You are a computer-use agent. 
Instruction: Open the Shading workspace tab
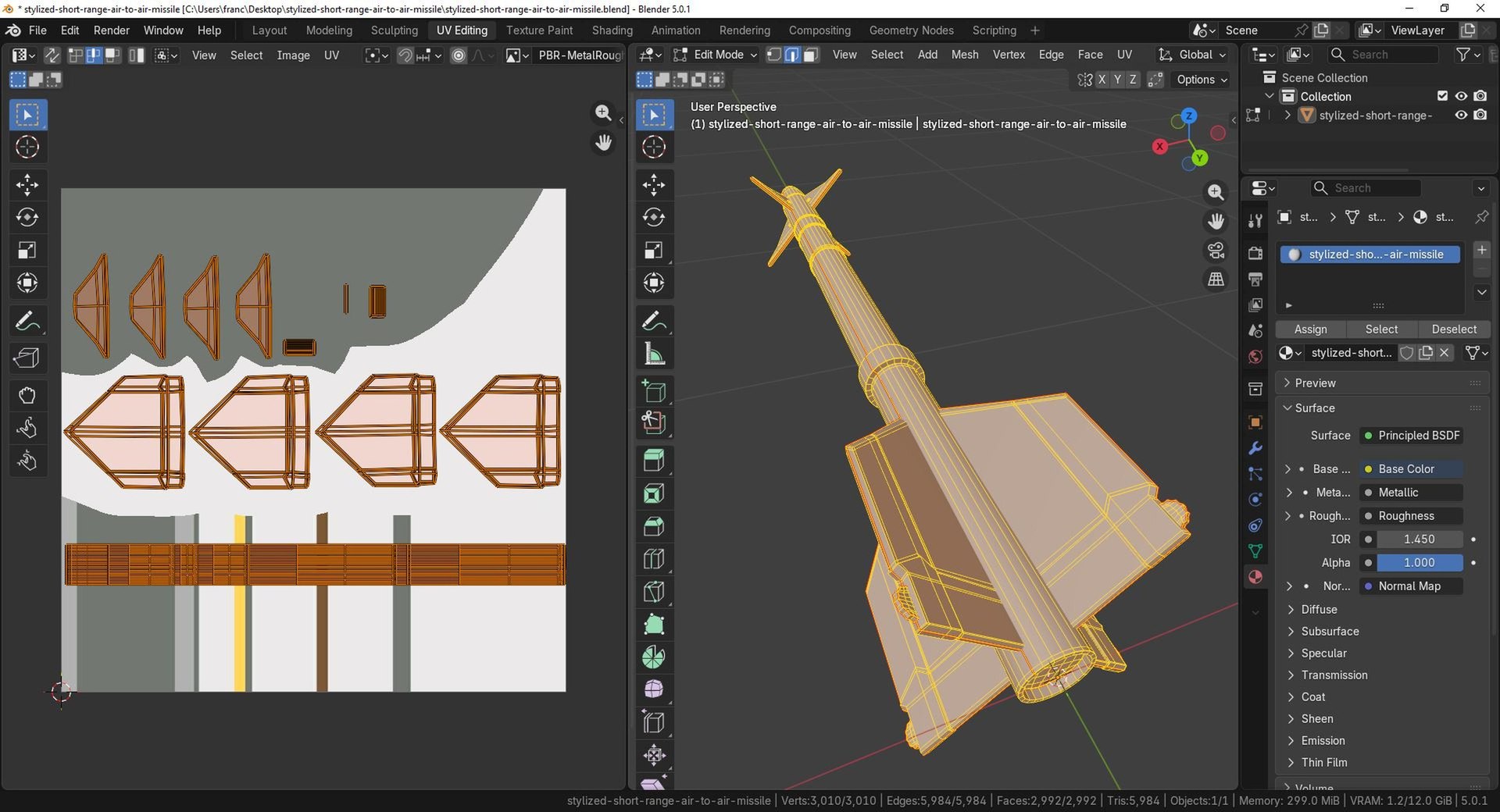[612, 30]
